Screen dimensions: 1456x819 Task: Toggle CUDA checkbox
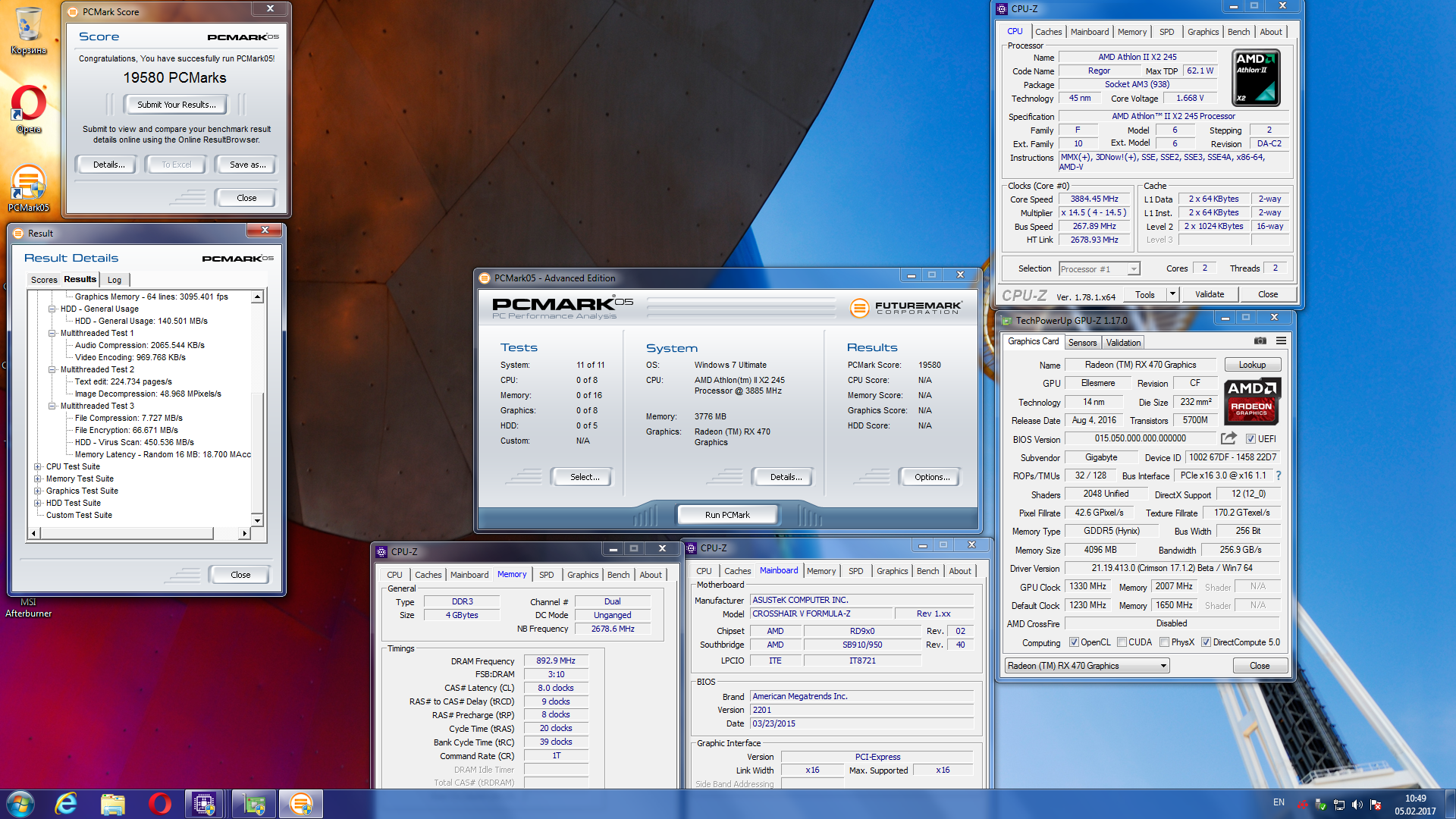pyautogui.click(x=1122, y=642)
